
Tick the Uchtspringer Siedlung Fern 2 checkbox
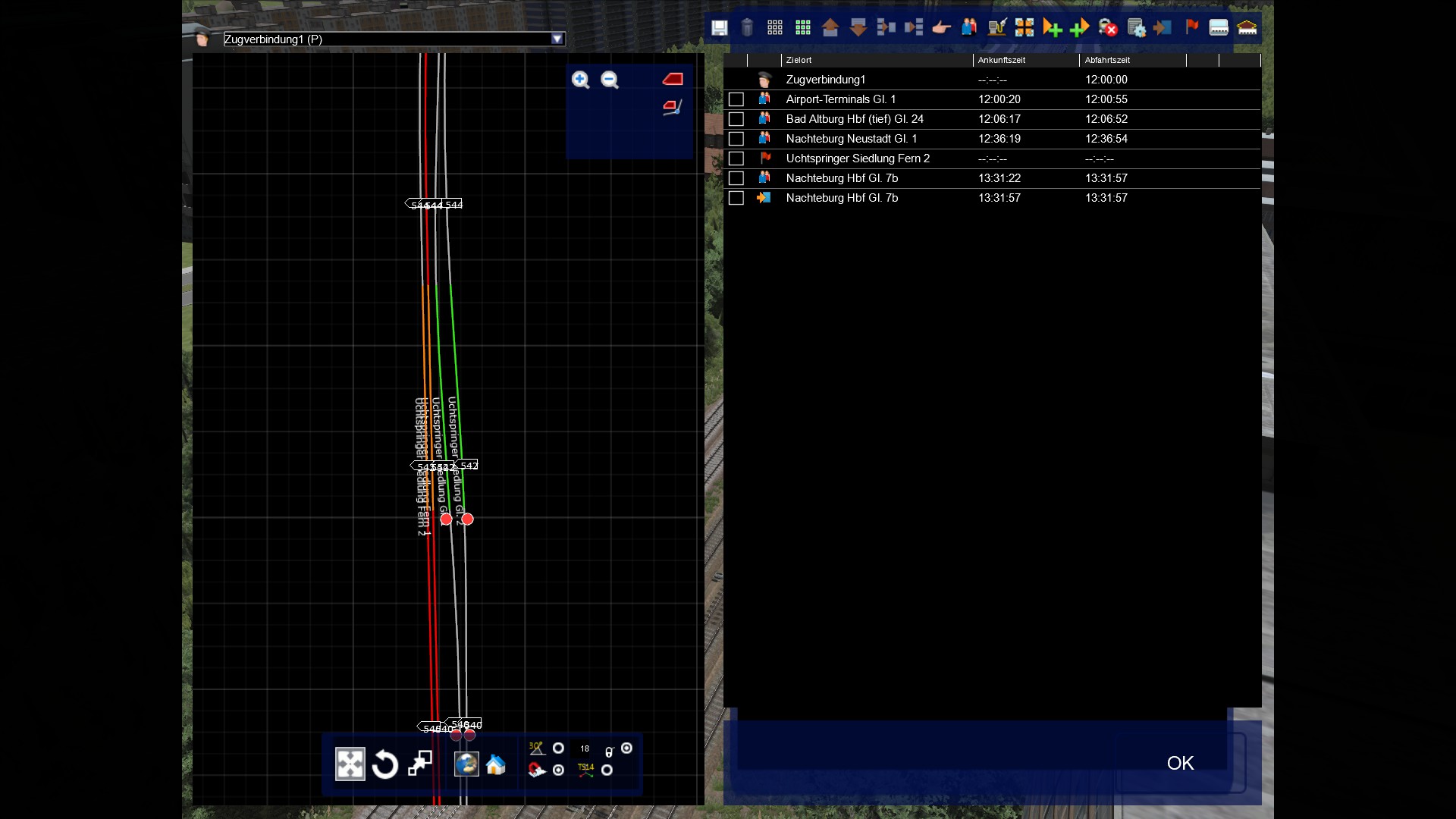(736, 158)
